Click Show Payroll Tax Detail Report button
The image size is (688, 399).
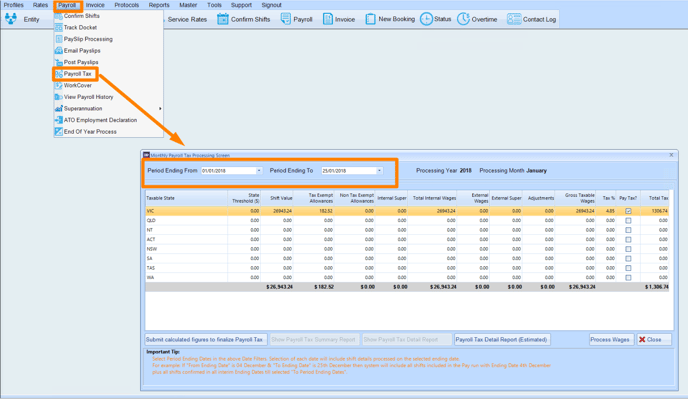[407, 340]
